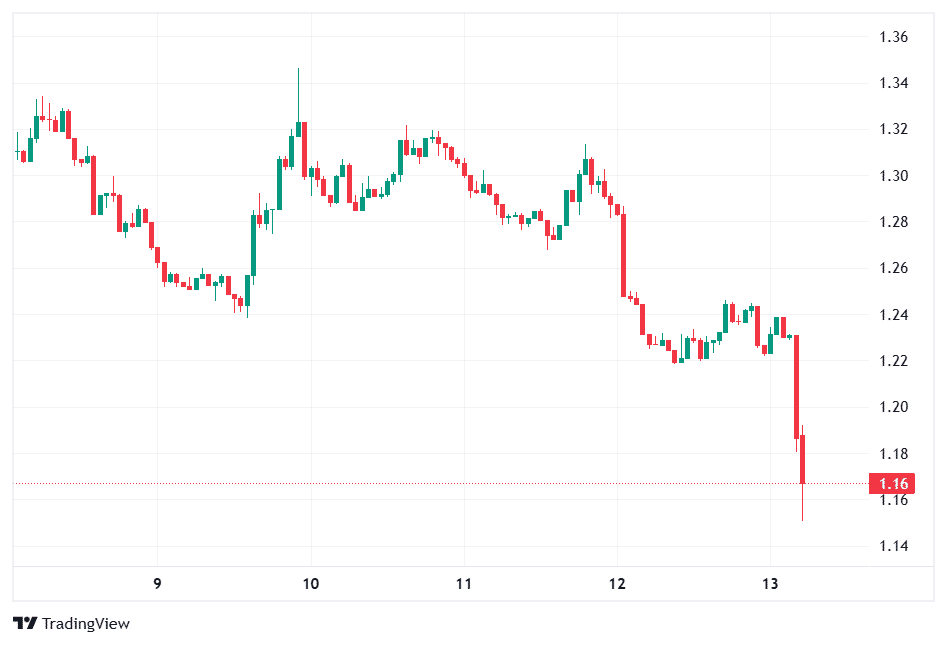This screenshot has width=947, height=645.
Task: Select the 1.14 price axis label
Action: pyautogui.click(x=892, y=546)
